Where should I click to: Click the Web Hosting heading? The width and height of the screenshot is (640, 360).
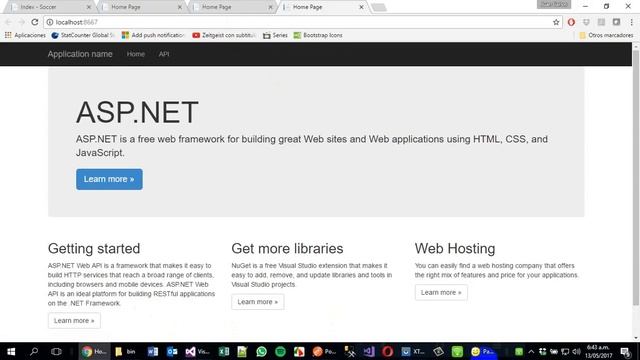tap(455, 249)
